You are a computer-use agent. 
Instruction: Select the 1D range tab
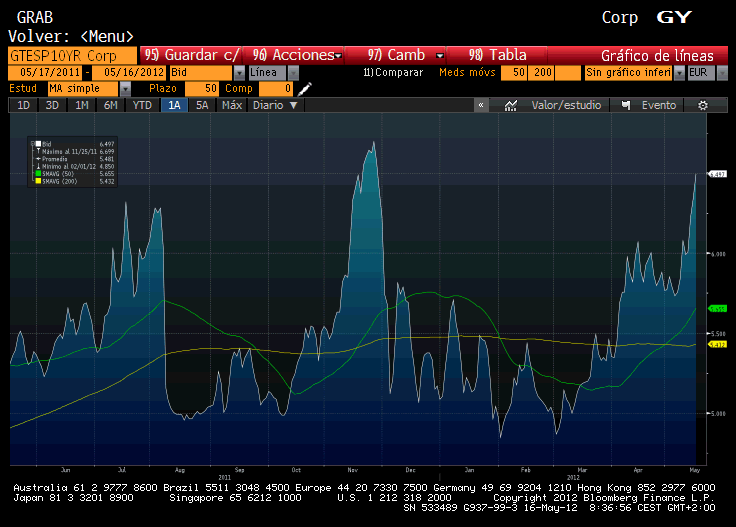point(23,105)
